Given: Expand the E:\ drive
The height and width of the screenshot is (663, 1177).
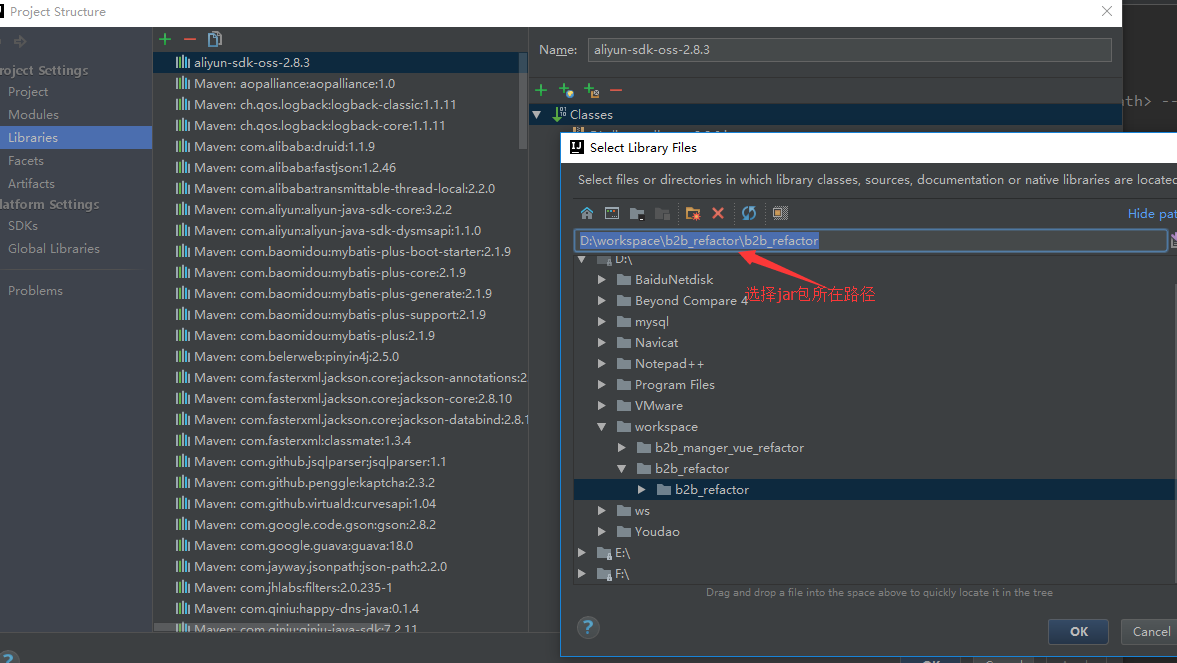Looking at the screenshot, I should pos(582,553).
